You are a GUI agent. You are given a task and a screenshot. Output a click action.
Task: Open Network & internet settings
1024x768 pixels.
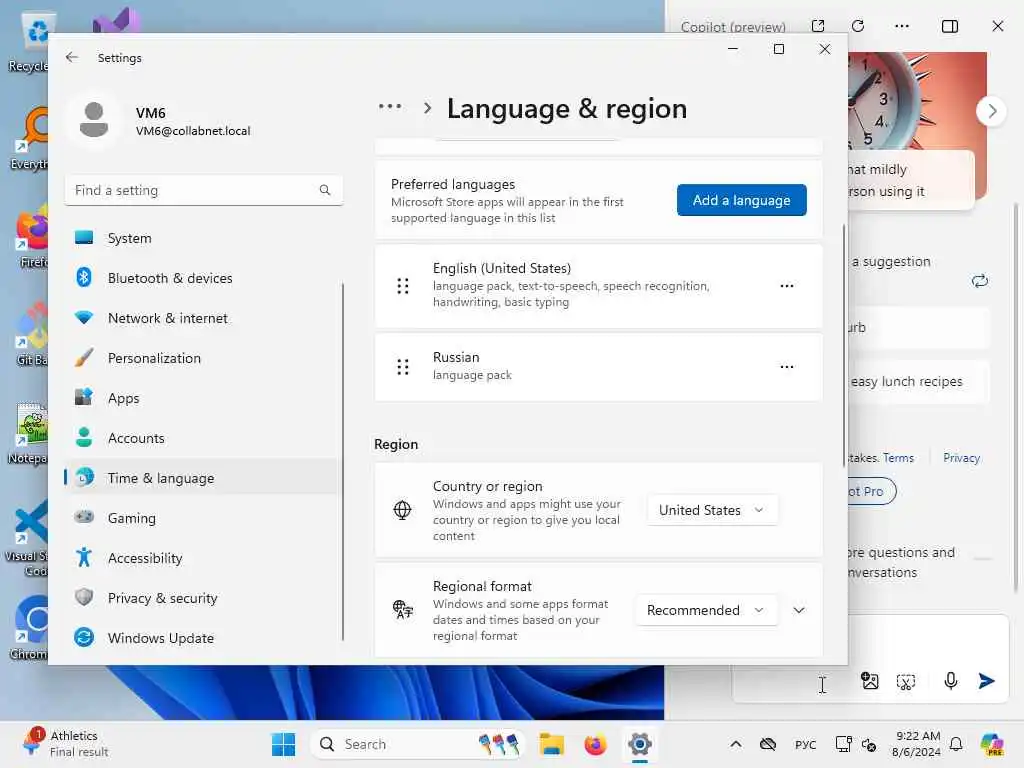point(203,318)
